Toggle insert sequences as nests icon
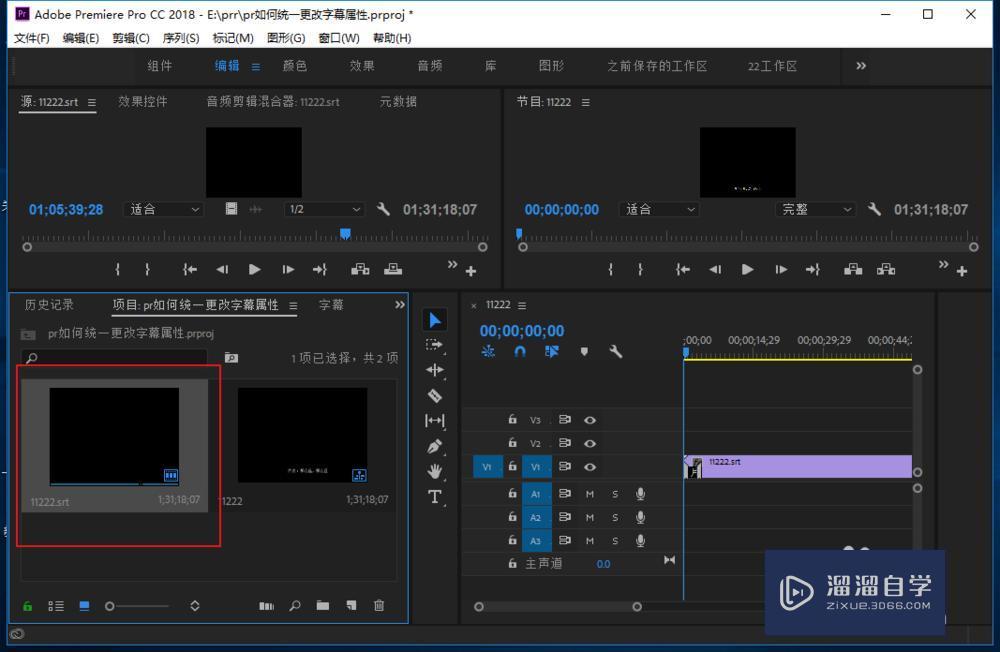The width and height of the screenshot is (1000, 652). [x=488, y=352]
